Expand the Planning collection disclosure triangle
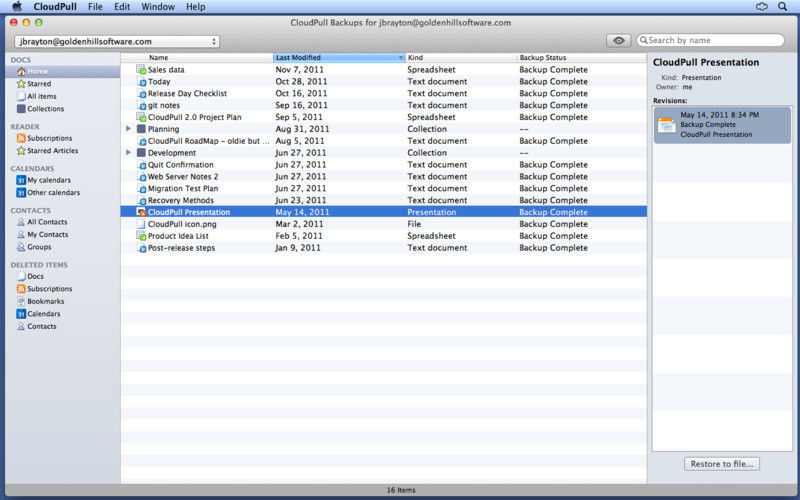The image size is (800, 500). (x=129, y=129)
